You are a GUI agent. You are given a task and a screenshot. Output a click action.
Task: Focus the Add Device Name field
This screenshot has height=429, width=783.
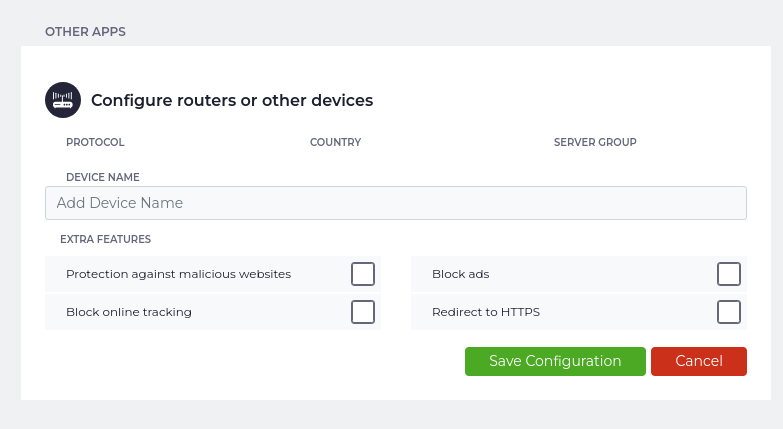pos(396,203)
